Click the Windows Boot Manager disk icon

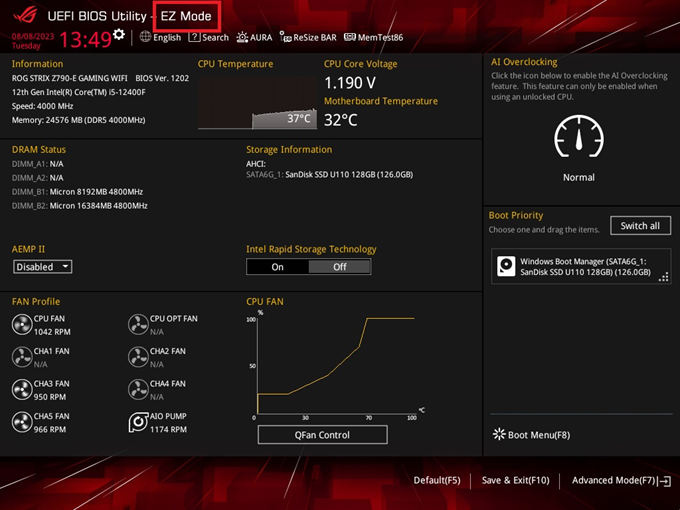[506, 266]
